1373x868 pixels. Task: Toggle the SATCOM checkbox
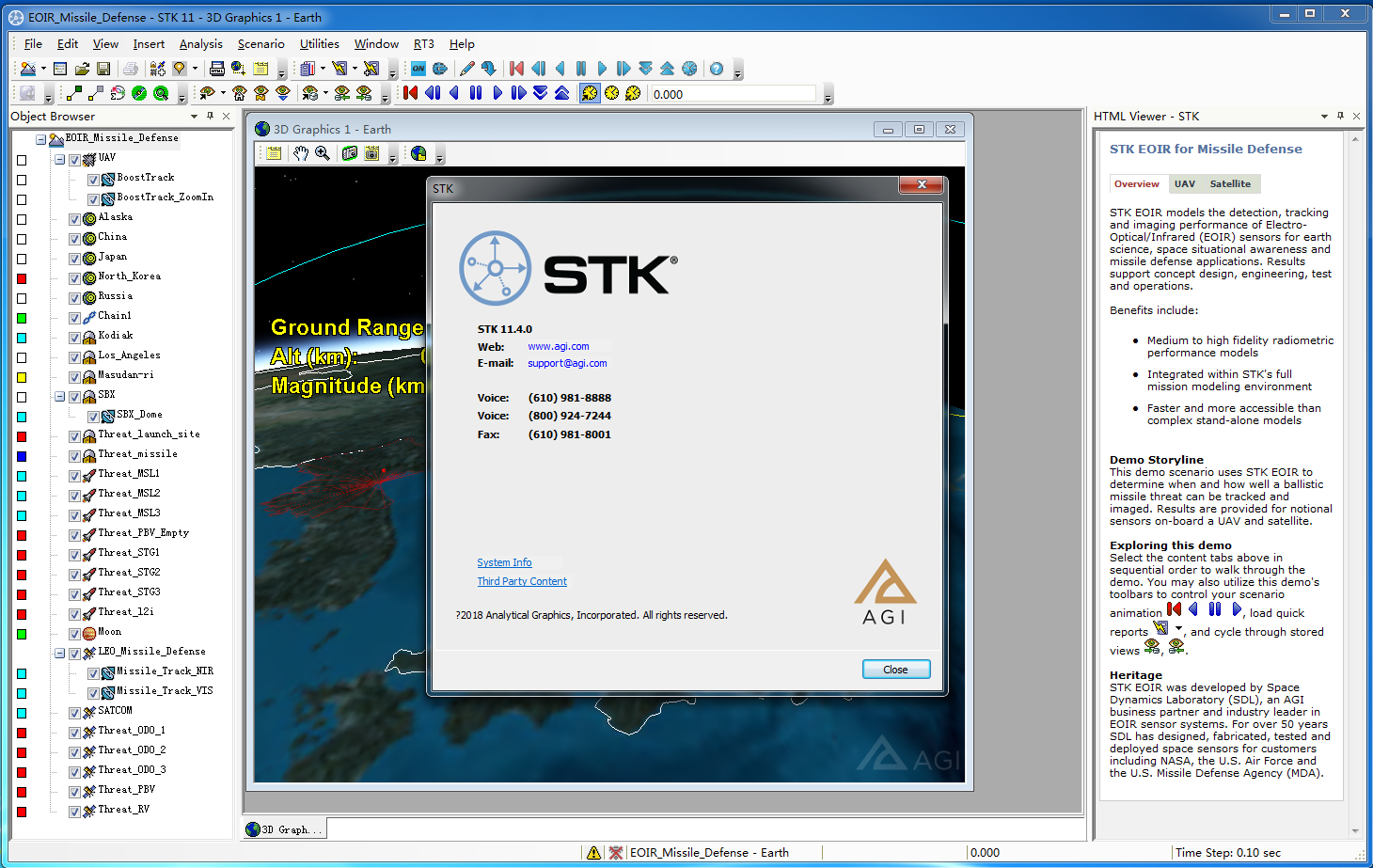(x=74, y=713)
